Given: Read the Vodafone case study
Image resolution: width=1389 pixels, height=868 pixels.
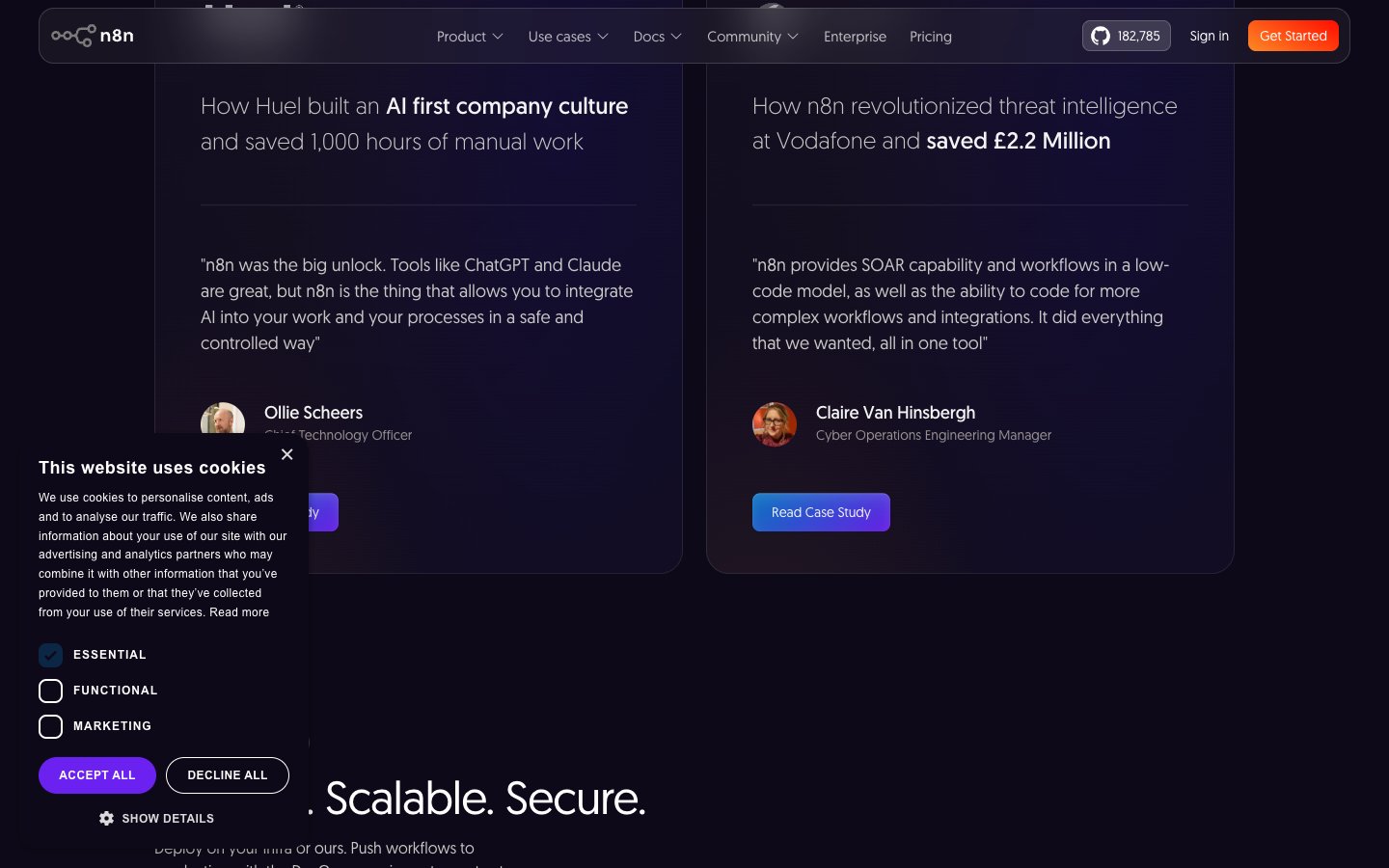Looking at the screenshot, I should [x=821, y=512].
